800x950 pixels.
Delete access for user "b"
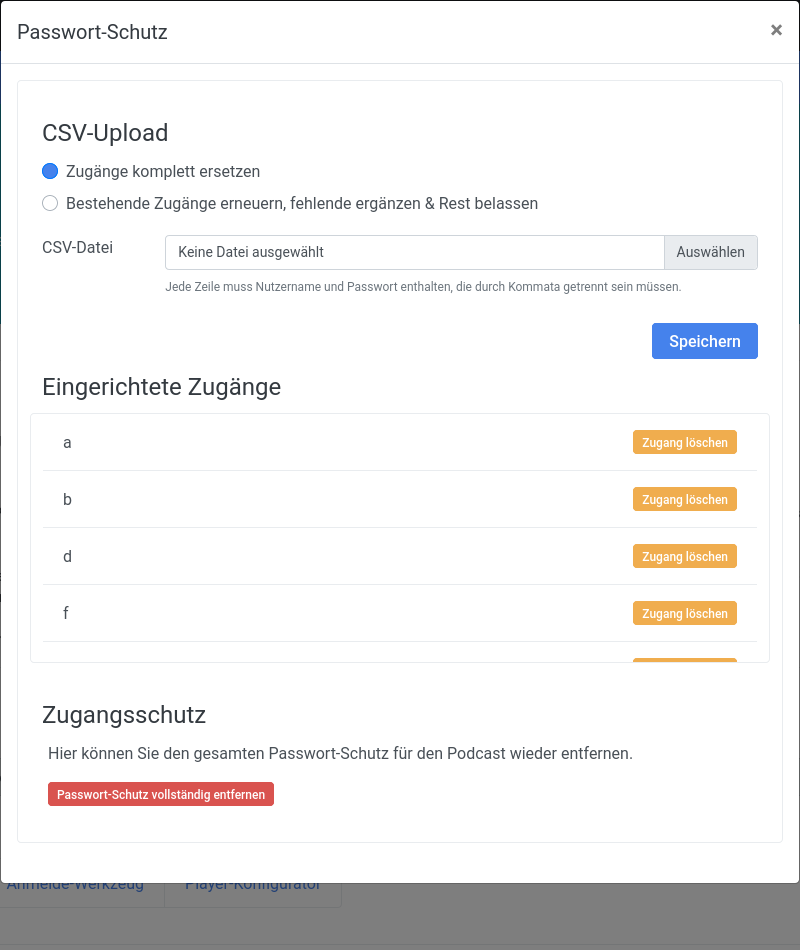[684, 499]
